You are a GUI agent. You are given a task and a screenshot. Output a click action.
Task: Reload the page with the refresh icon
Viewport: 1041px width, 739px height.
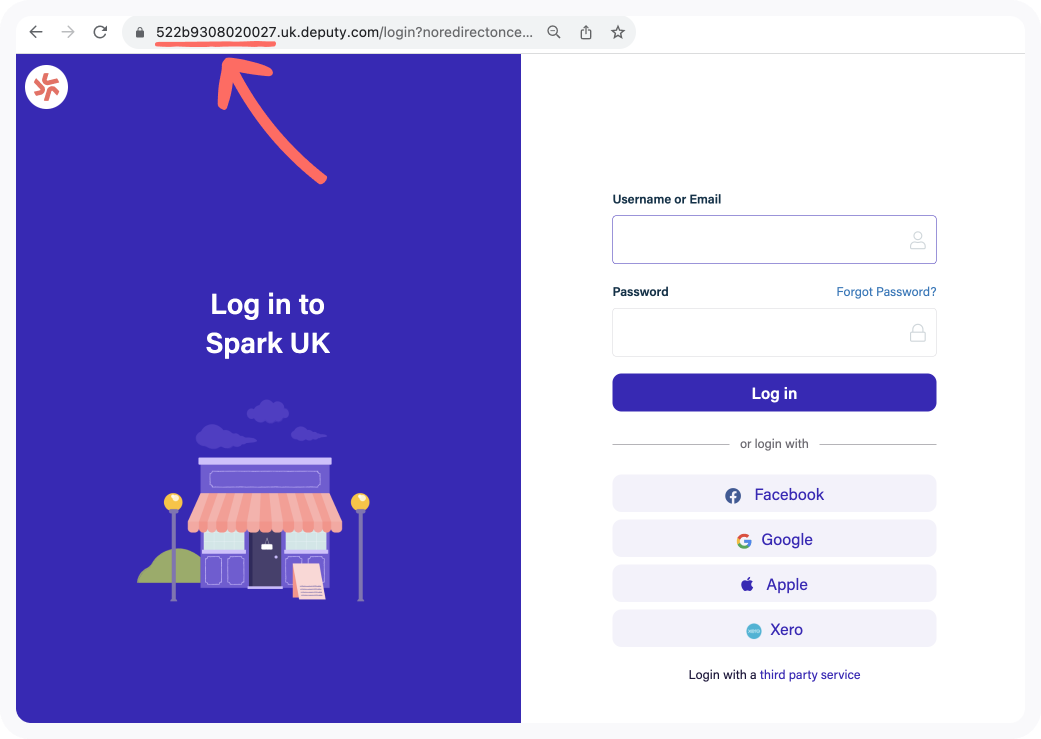coord(100,32)
